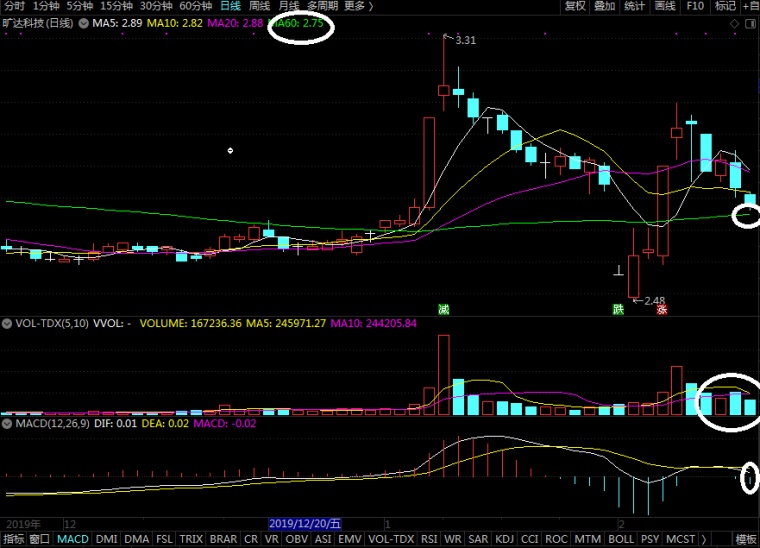This screenshot has width=760, height=548.
Task: Click the 复权 button
Action: click(575, 6)
